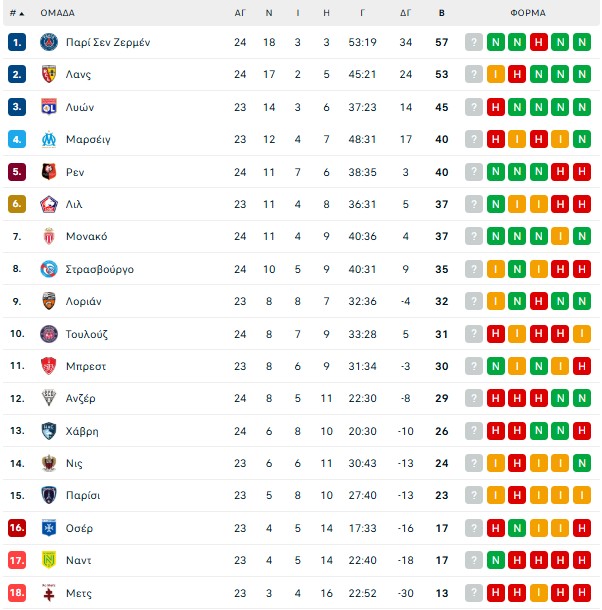Click the Nantes club crest

pos(48,561)
